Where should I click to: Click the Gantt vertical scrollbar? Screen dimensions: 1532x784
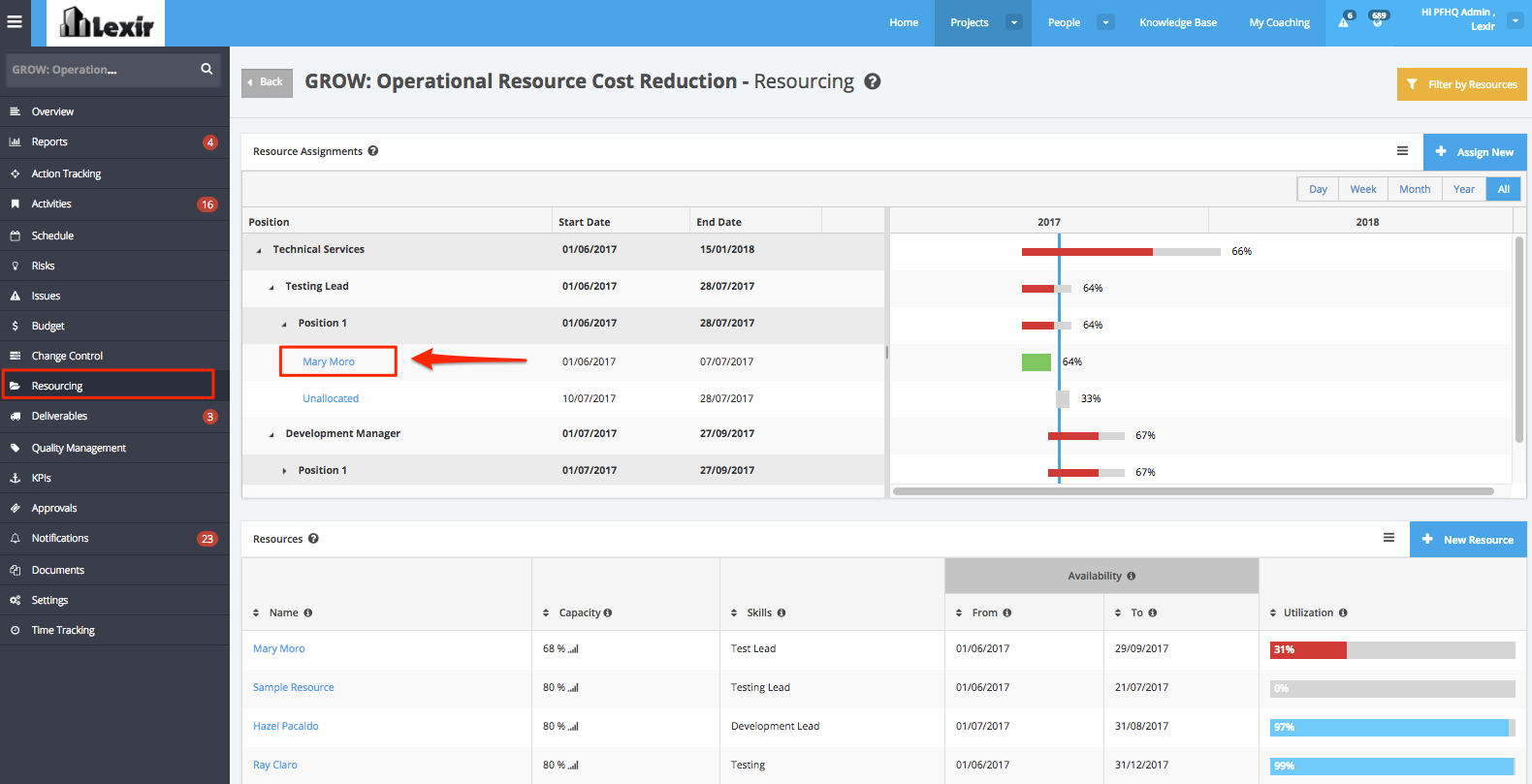[x=1519, y=339]
